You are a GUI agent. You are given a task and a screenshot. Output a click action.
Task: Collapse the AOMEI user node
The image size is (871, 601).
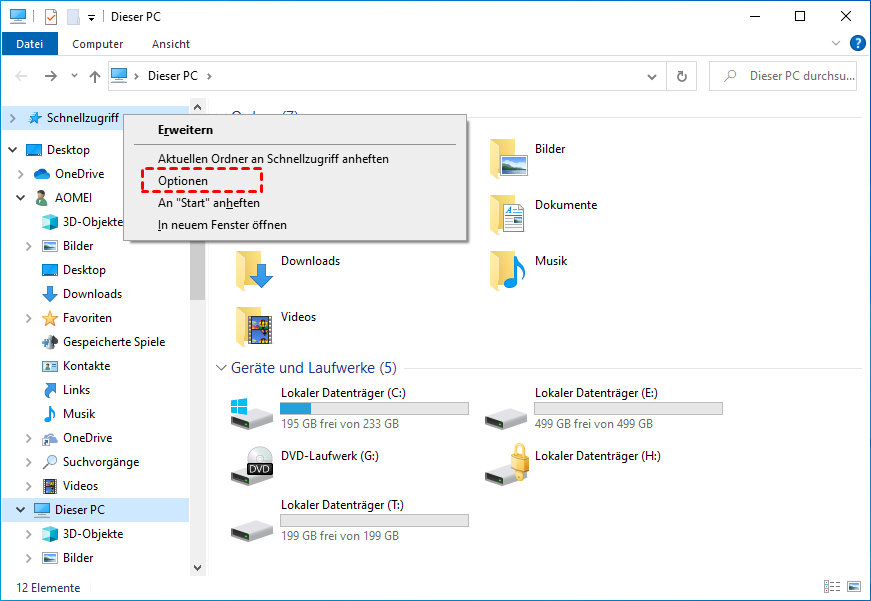tap(21, 198)
